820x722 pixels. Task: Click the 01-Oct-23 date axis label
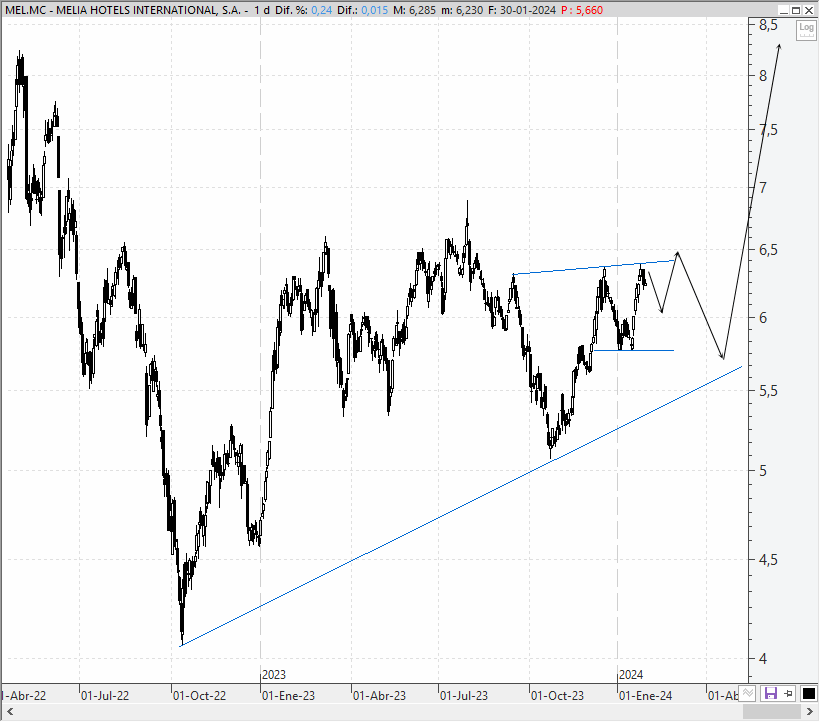point(557,696)
